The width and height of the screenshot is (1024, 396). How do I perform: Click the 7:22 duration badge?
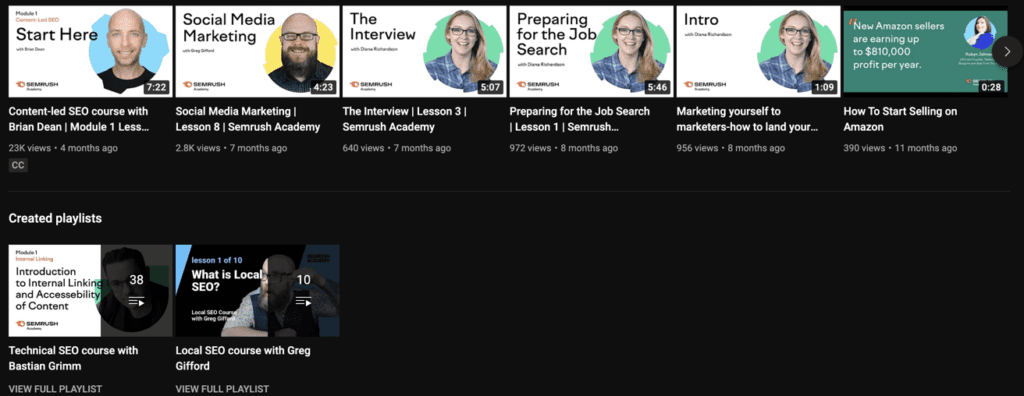pos(157,87)
